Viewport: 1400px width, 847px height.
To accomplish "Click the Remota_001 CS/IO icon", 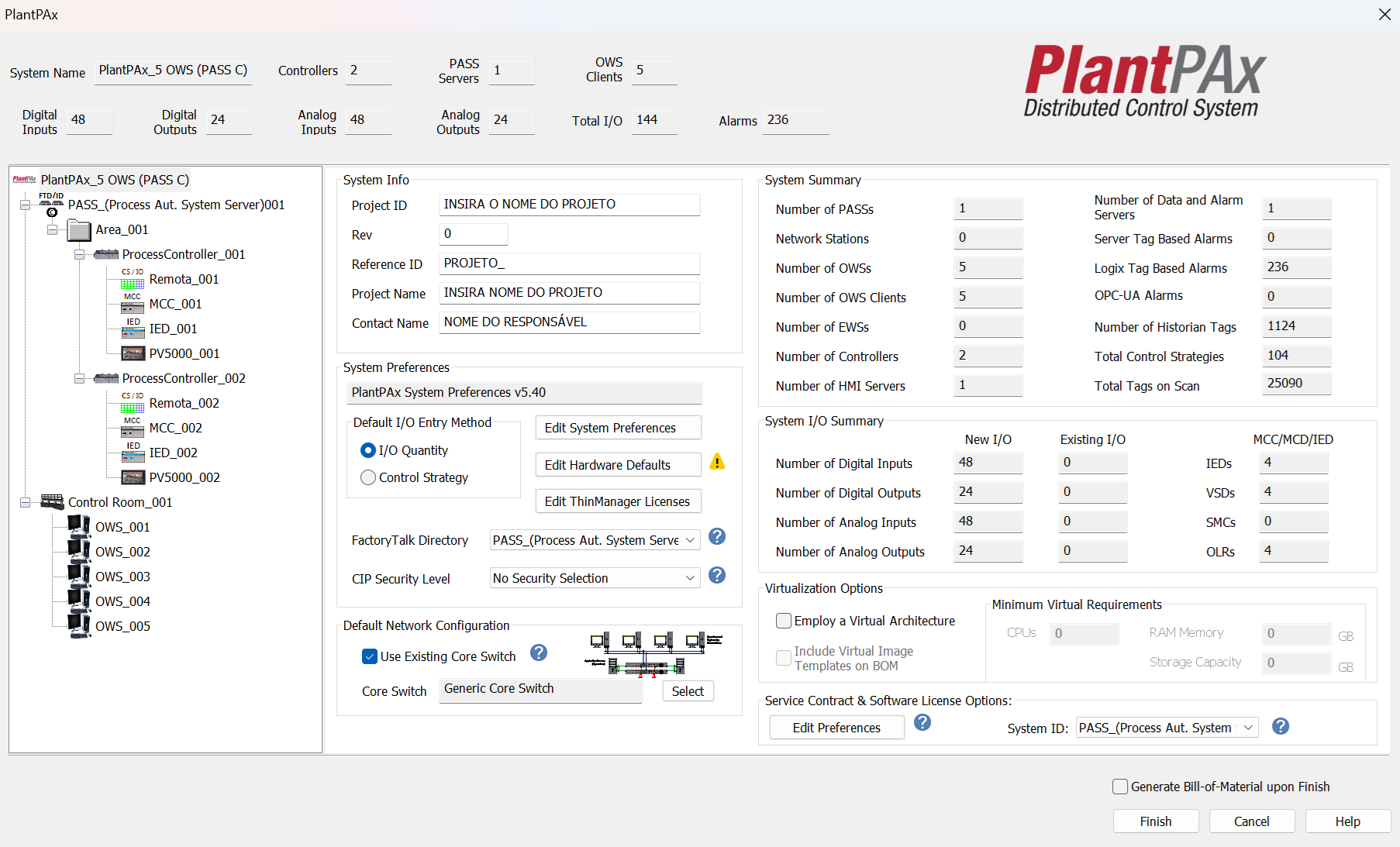I will tap(133, 279).
